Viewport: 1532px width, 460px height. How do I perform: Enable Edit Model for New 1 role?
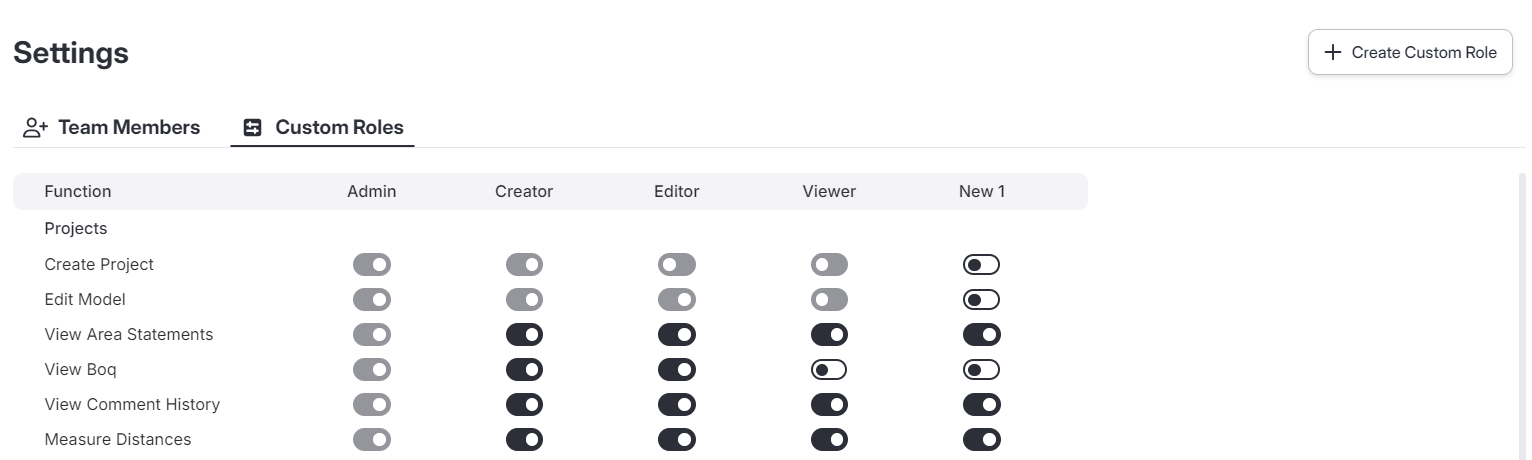coord(982,300)
